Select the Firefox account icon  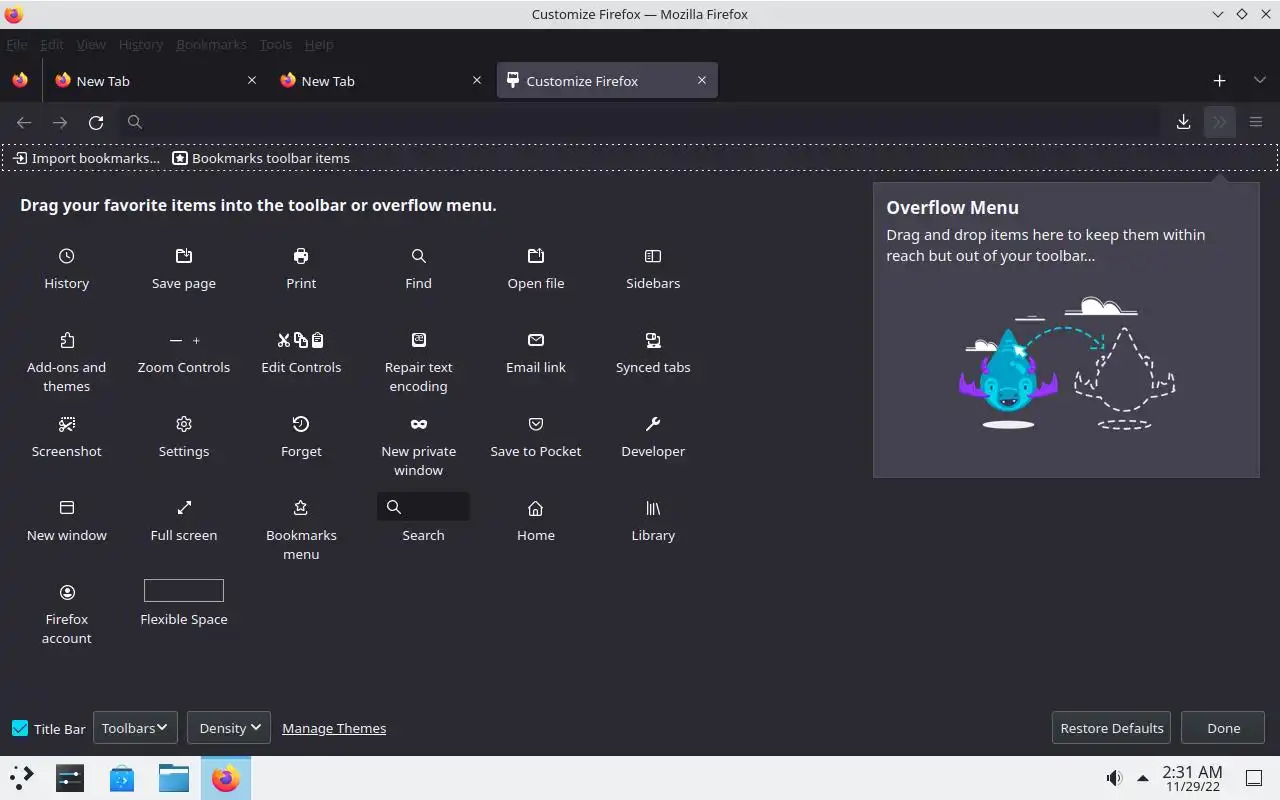point(66,592)
